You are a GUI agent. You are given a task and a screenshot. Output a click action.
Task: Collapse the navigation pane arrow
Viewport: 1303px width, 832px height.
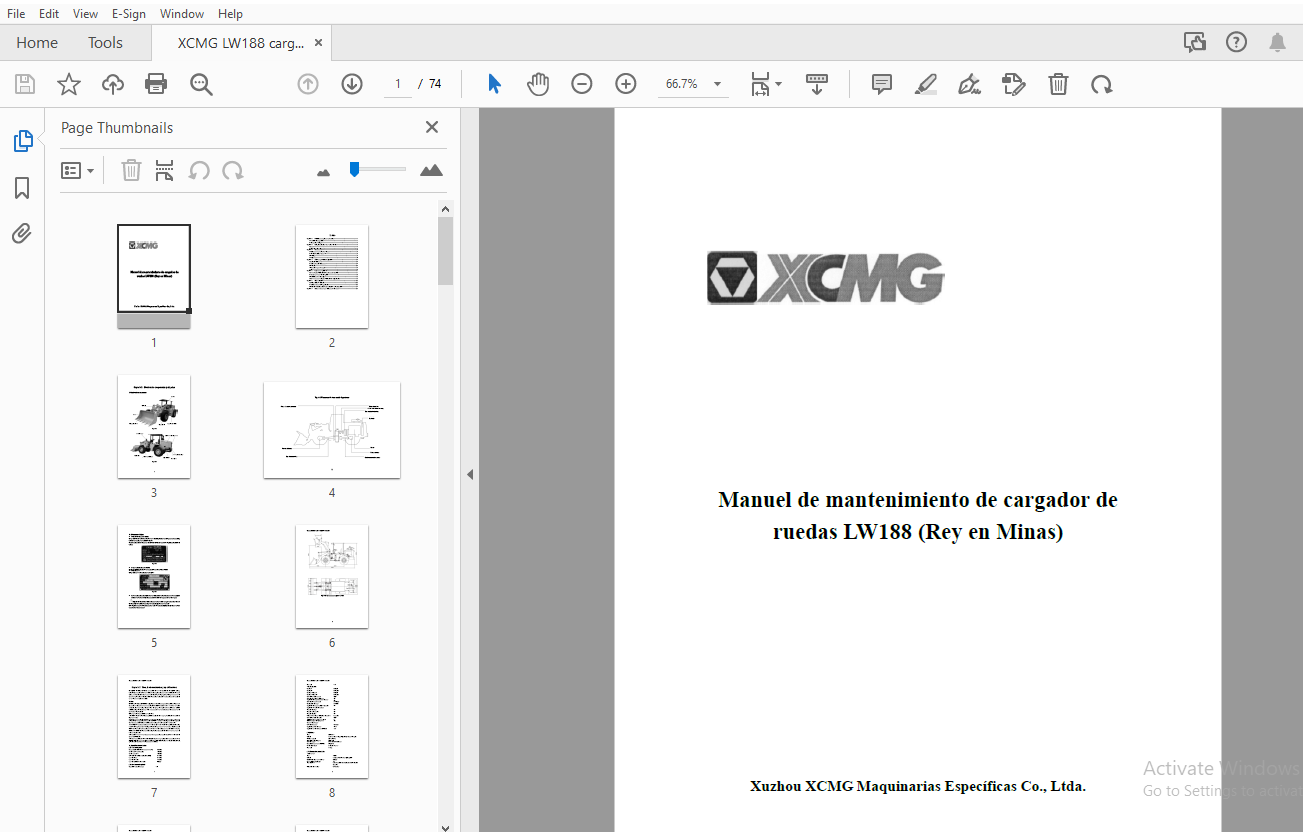[x=470, y=474]
